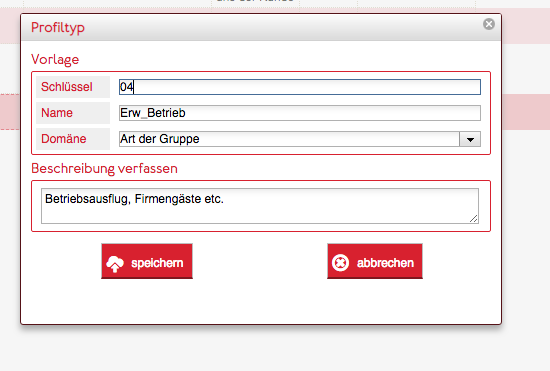Click the empty dialog area below the buttons

click(261, 302)
